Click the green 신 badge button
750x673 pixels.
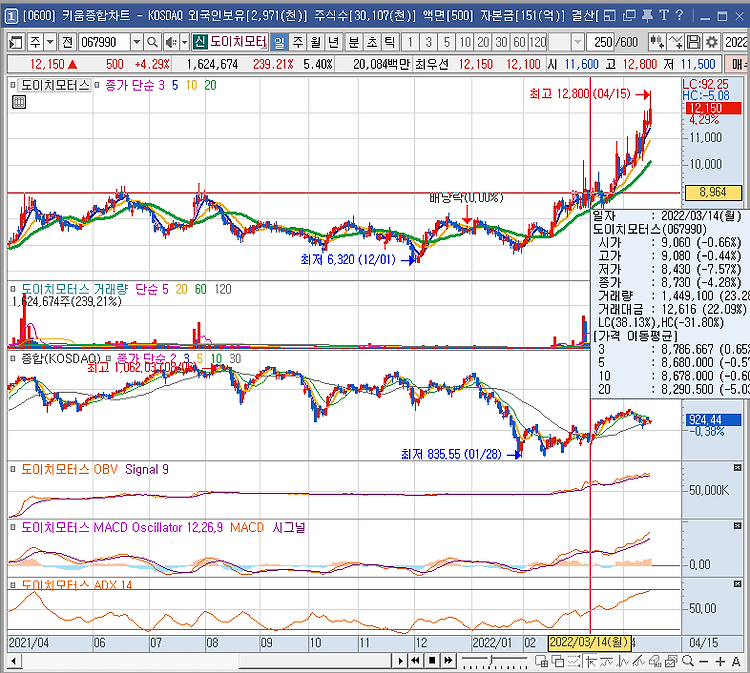click(199, 42)
